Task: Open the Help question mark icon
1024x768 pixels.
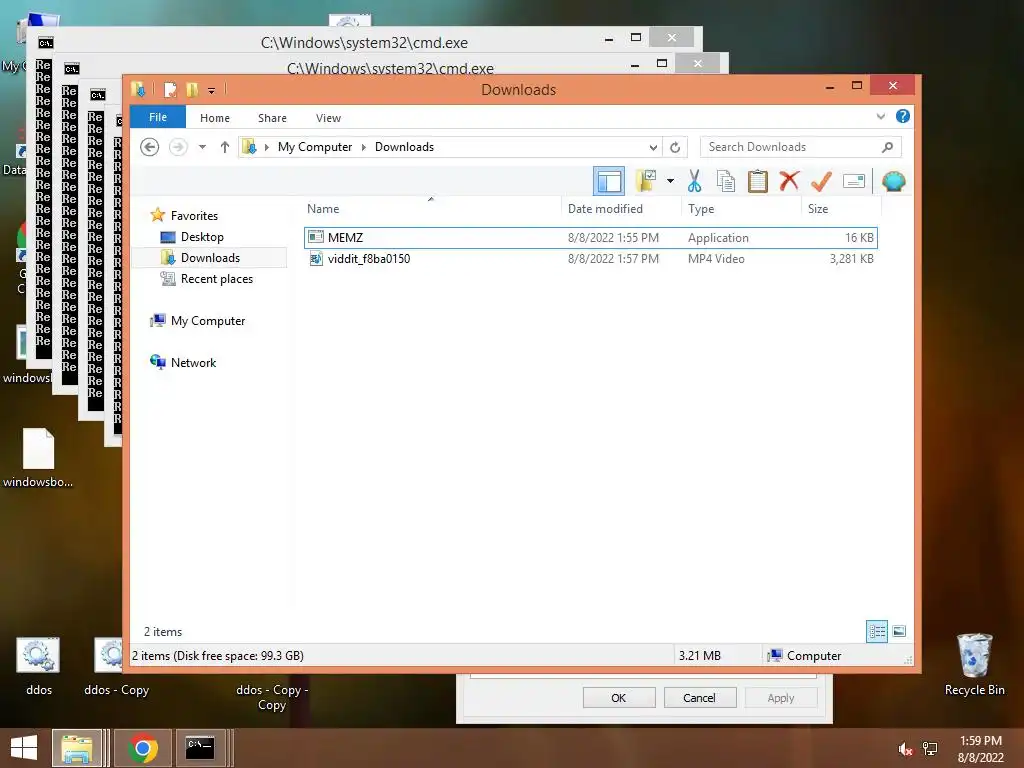Action: point(903,116)
